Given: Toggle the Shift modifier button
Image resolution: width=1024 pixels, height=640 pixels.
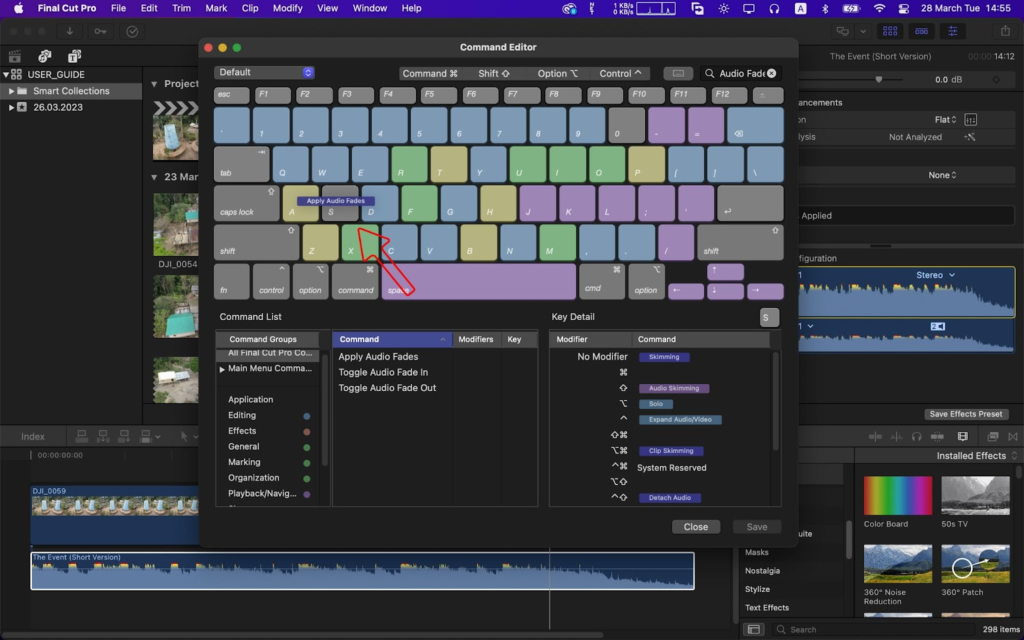Looking at the screenshot, I should point(494,73).
